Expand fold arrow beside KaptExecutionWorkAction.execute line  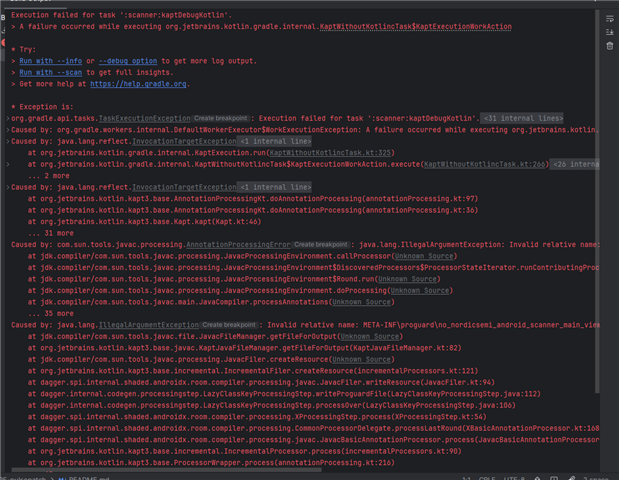click(x=8, y=164)
